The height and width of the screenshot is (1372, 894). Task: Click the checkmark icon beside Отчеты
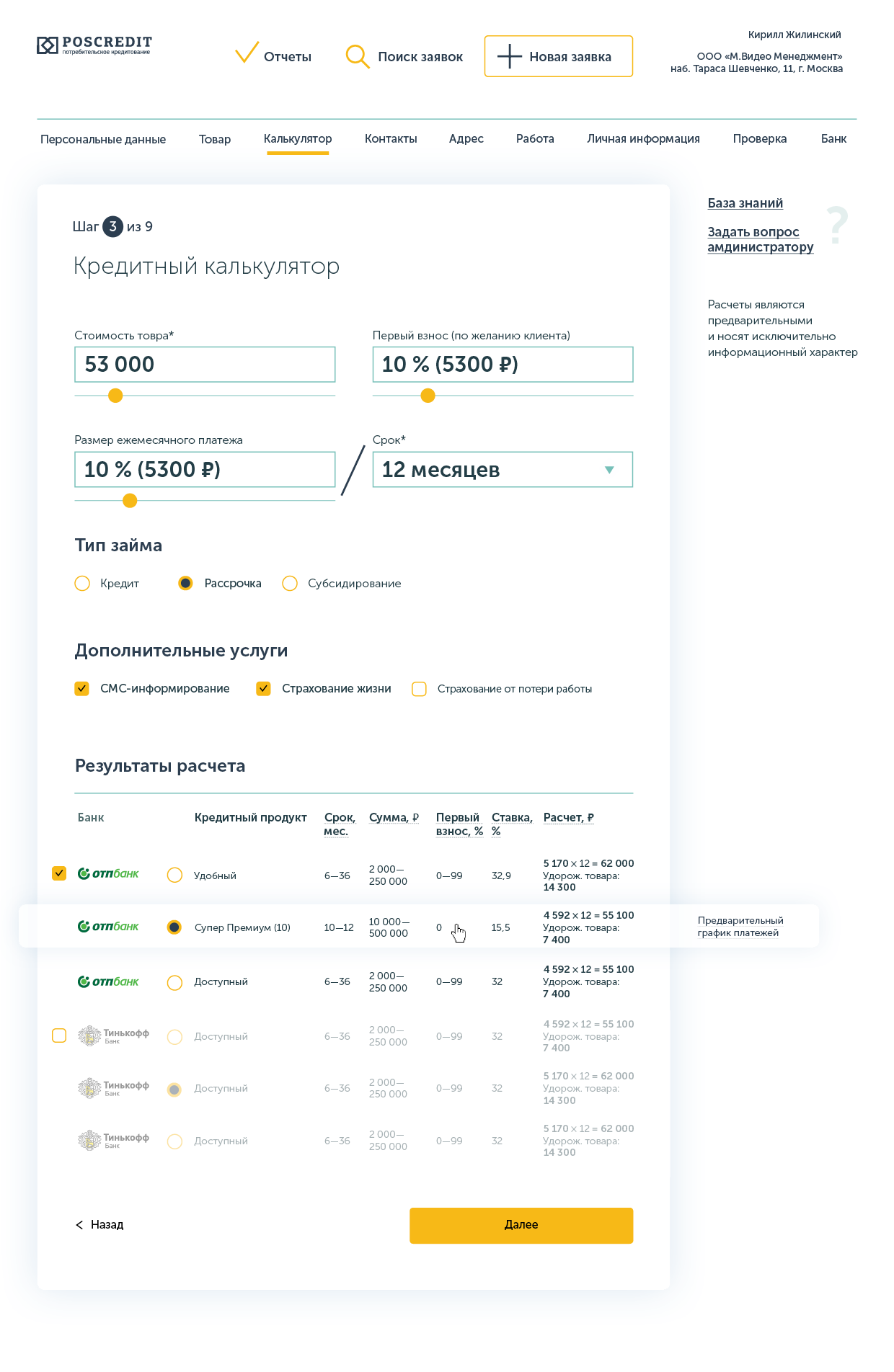coord(247,53)
